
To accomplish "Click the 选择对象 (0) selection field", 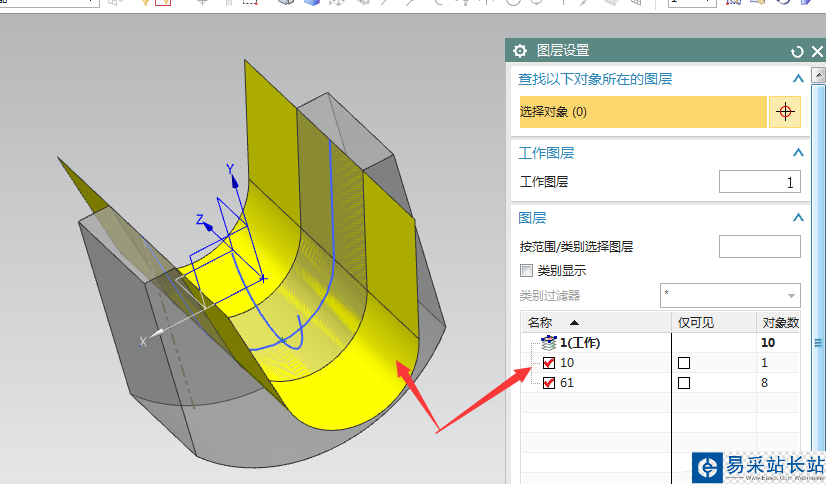I will click(643, 112).
